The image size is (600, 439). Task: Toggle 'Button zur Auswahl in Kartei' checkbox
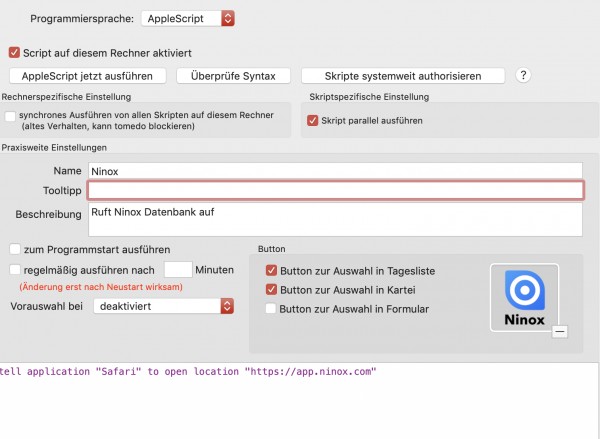[271, 289]
